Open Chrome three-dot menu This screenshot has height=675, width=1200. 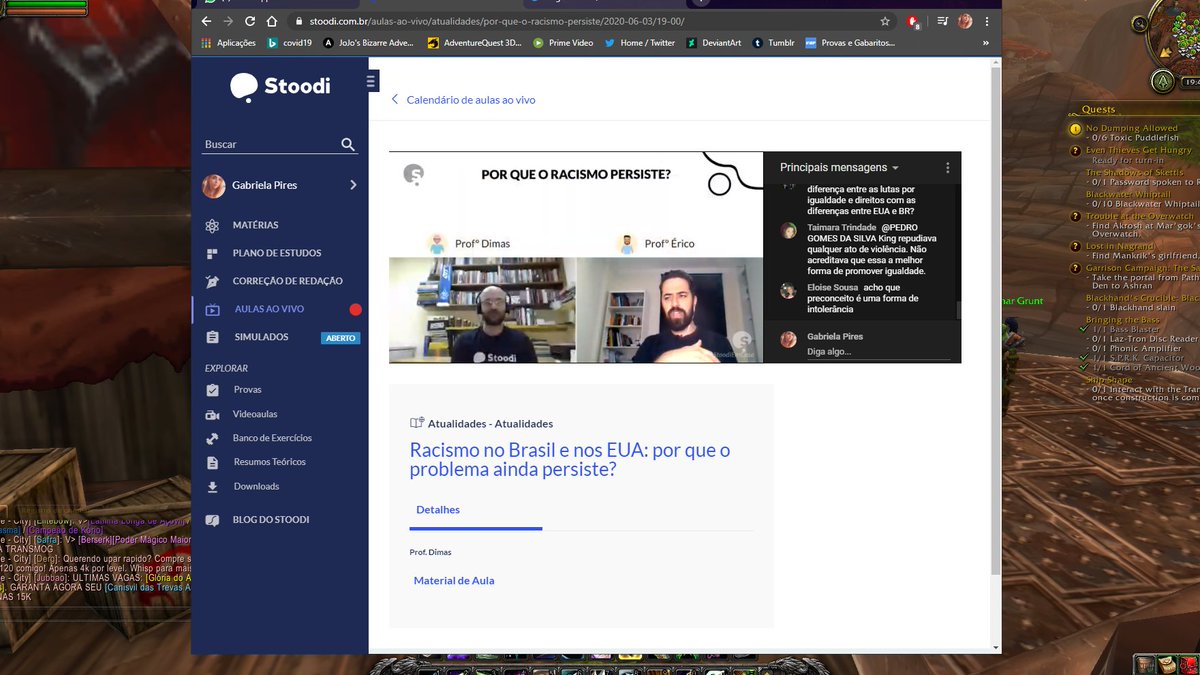(987, 21)
